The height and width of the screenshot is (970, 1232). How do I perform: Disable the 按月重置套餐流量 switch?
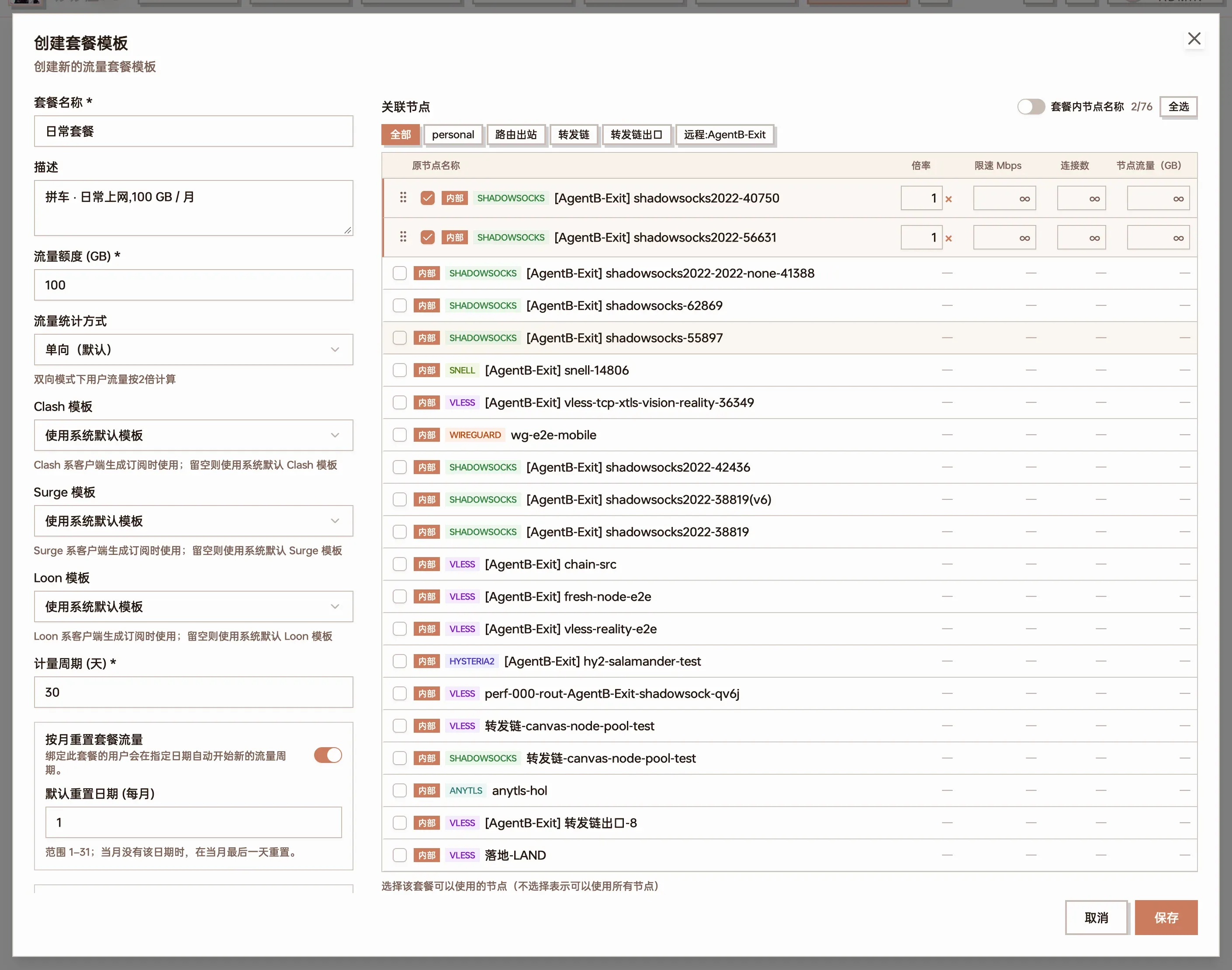tap(328, 755)
